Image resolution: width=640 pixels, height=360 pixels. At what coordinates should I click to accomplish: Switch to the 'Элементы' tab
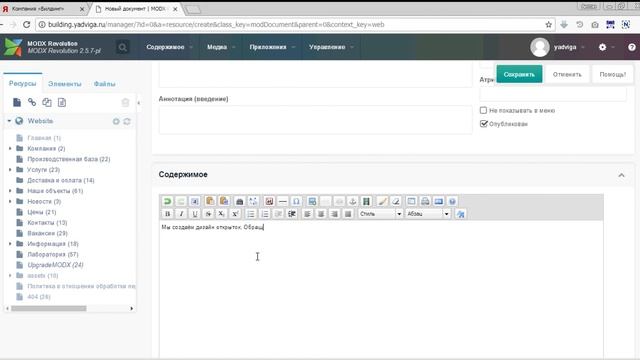click(x=65, y=84)
